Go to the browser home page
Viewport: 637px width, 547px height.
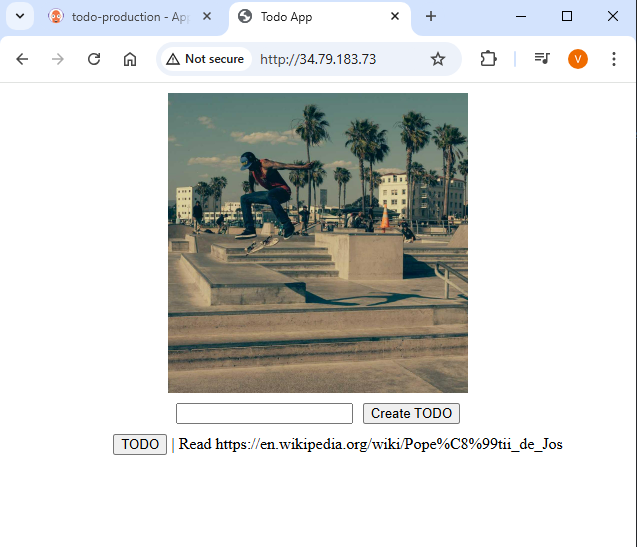(x=130, y=59)
